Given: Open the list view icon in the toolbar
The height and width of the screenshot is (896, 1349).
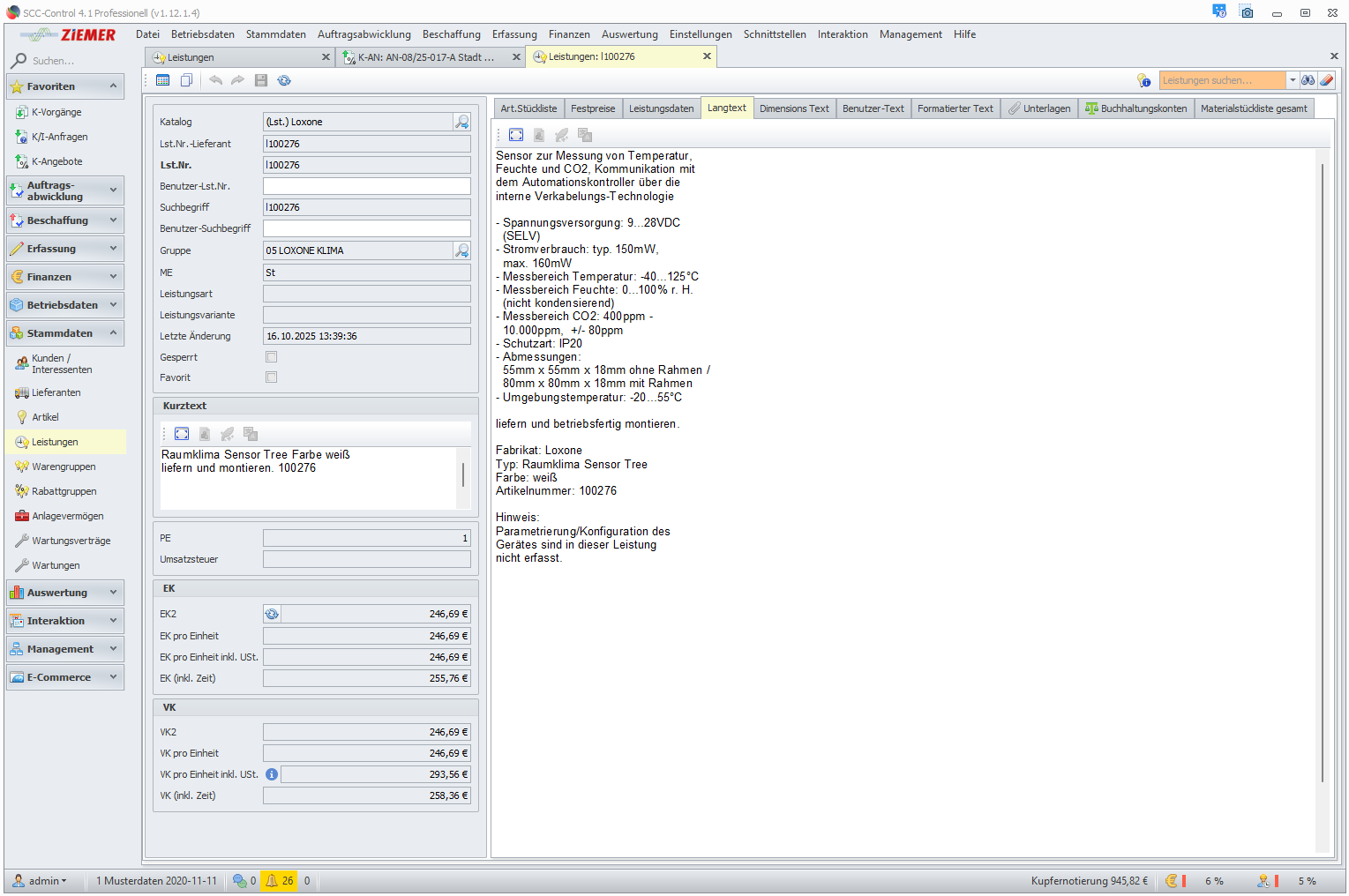Looking at the screenshot, I should [x=162, y=80].
